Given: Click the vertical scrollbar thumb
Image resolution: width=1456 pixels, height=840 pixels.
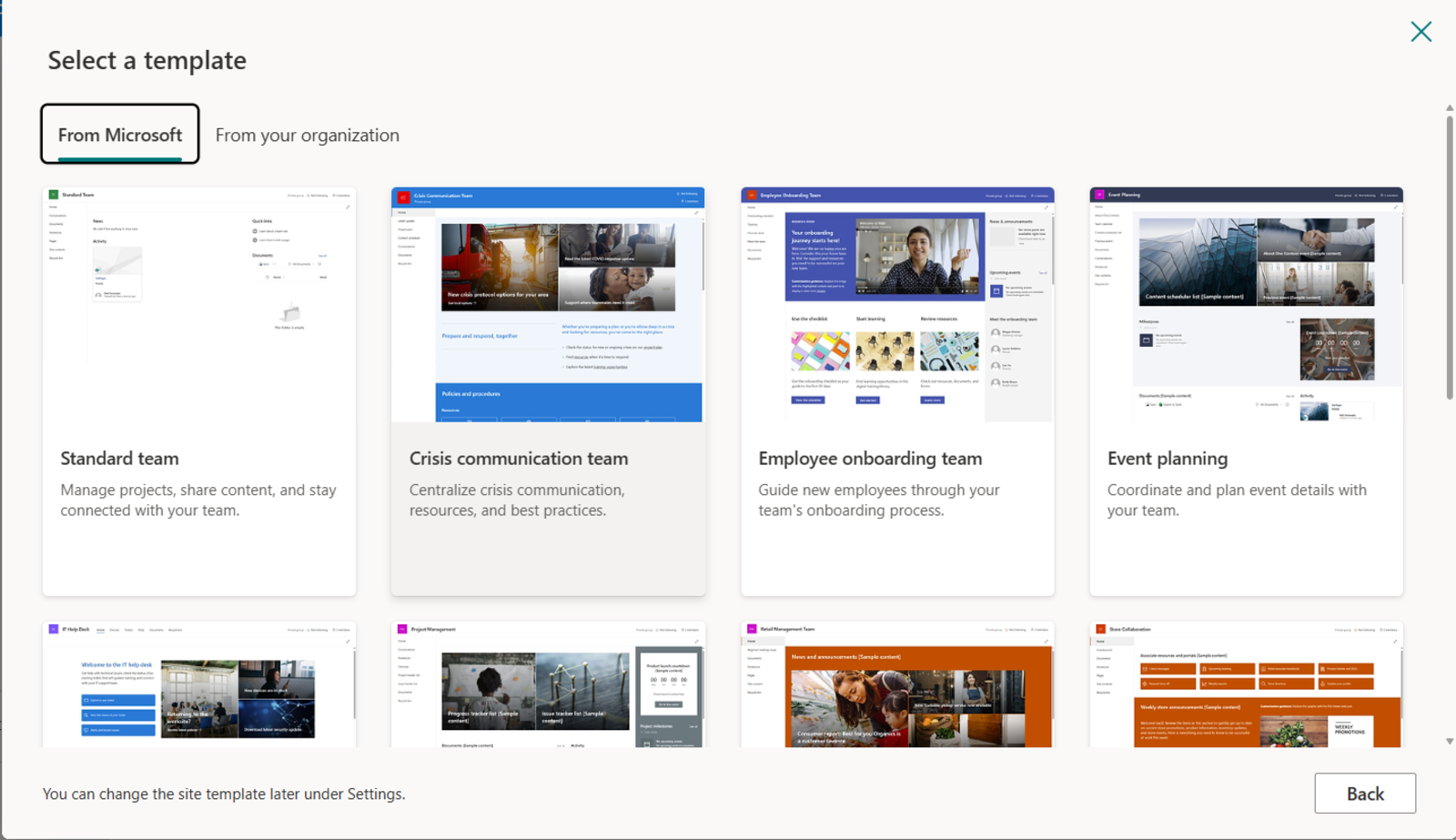Looking at the screenshot, I should click(1449, 255).
